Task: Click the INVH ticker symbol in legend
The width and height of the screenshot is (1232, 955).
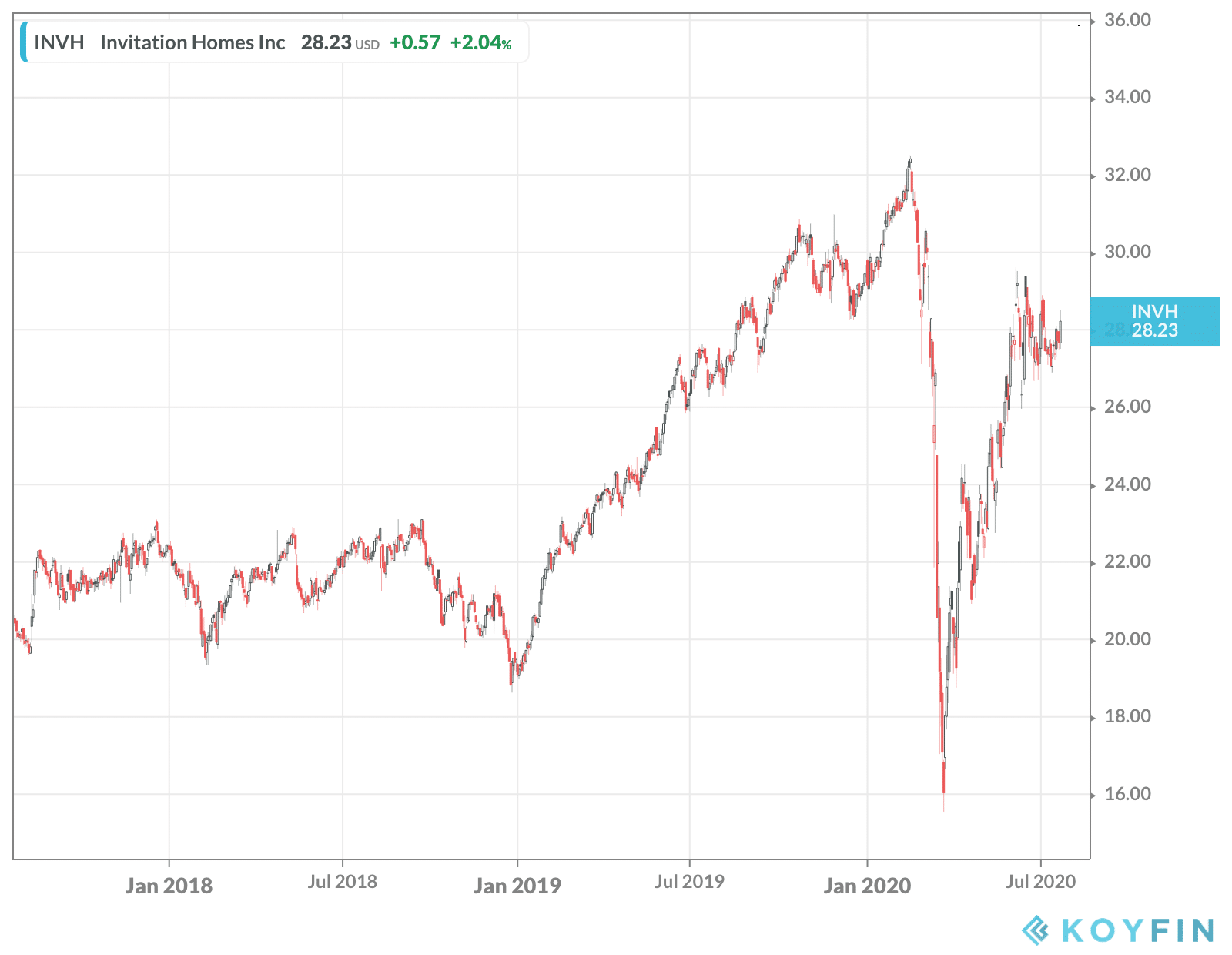Action: click(x=59, y=42)
